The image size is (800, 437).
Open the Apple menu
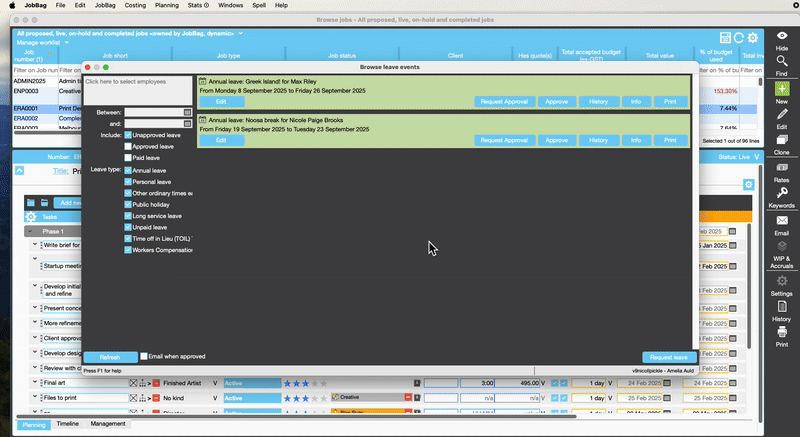(12, 5)
